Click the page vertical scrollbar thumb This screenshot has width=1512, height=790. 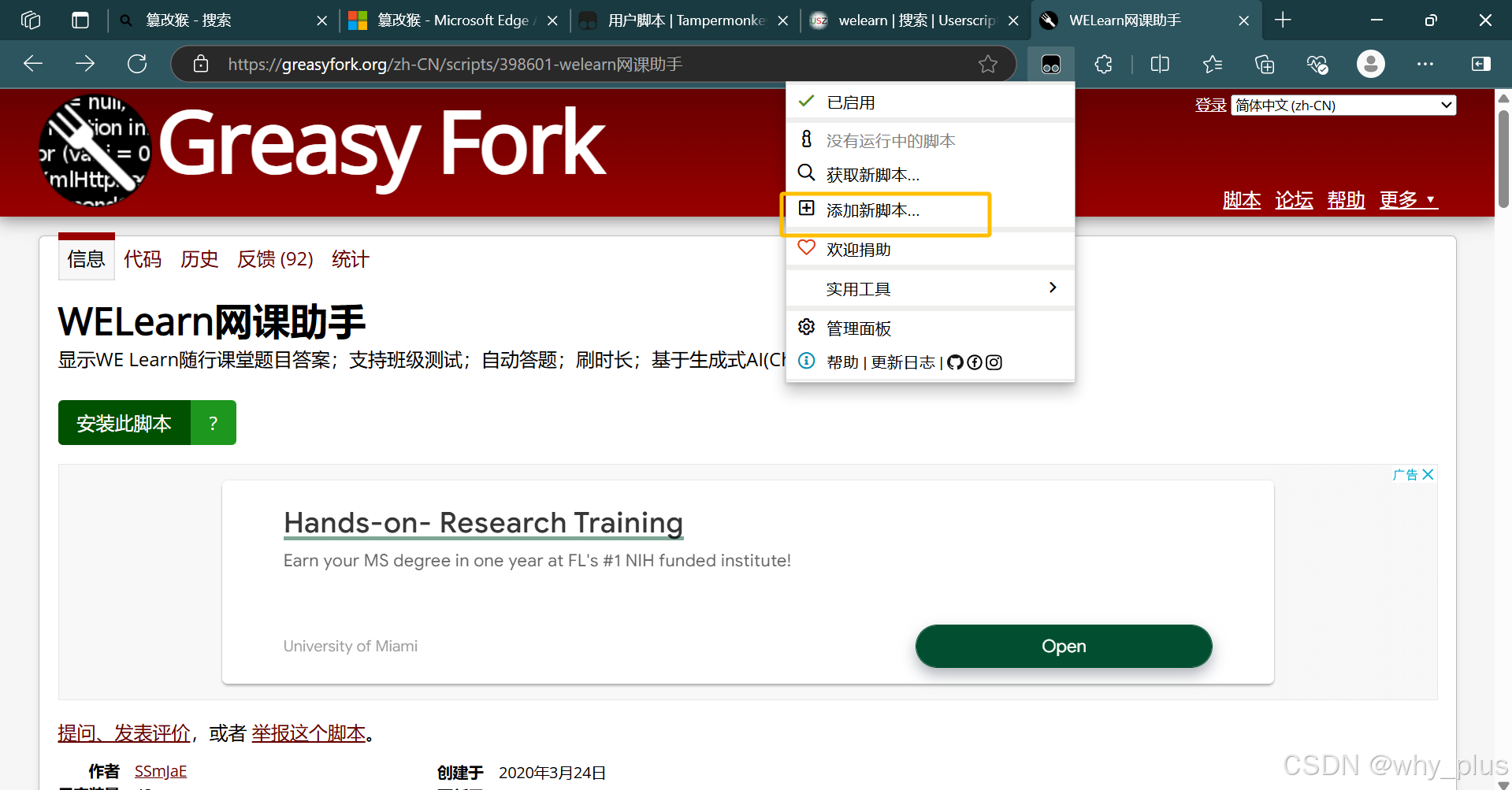(x=1503, y=158)
